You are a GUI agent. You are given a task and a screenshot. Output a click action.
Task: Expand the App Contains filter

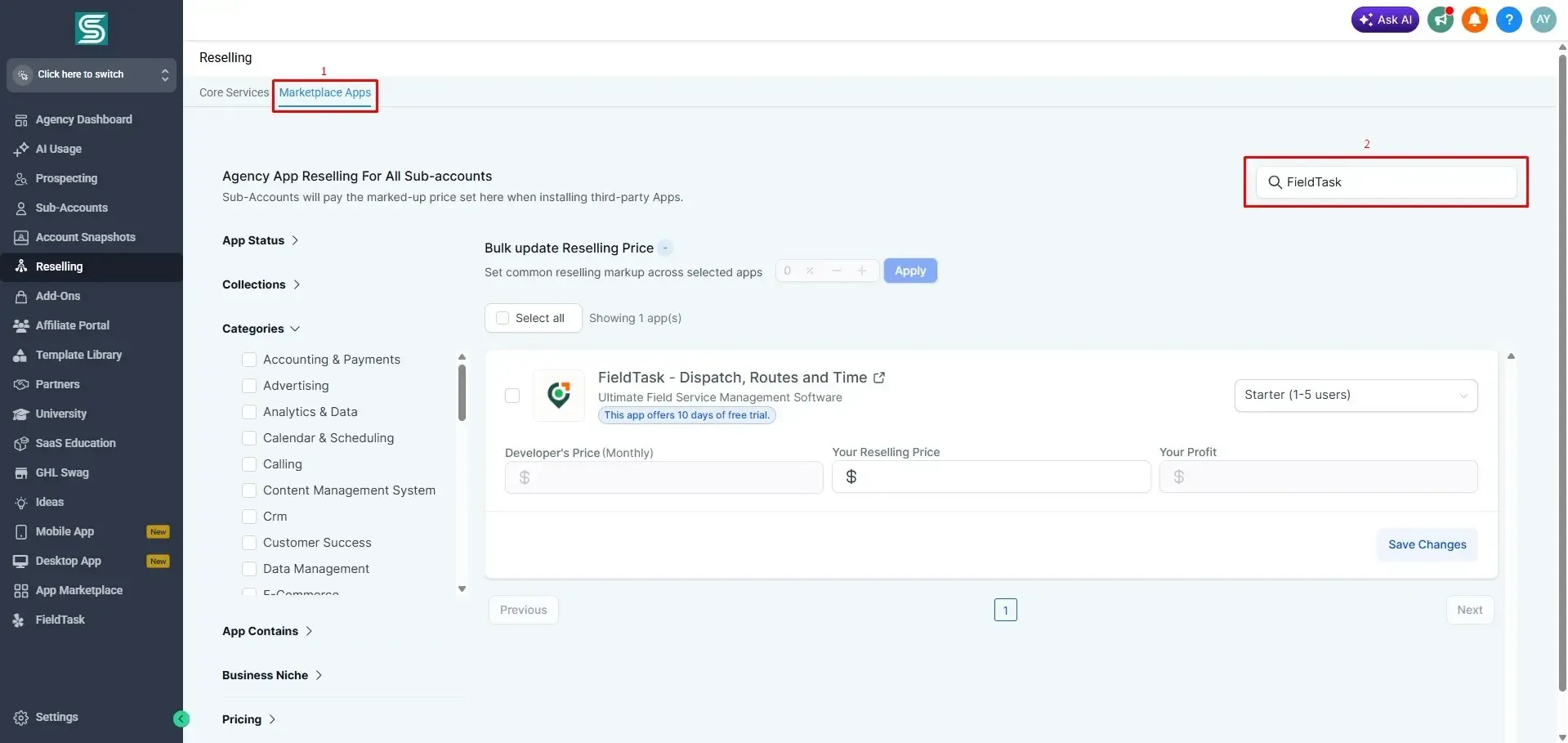pos(268,631)
